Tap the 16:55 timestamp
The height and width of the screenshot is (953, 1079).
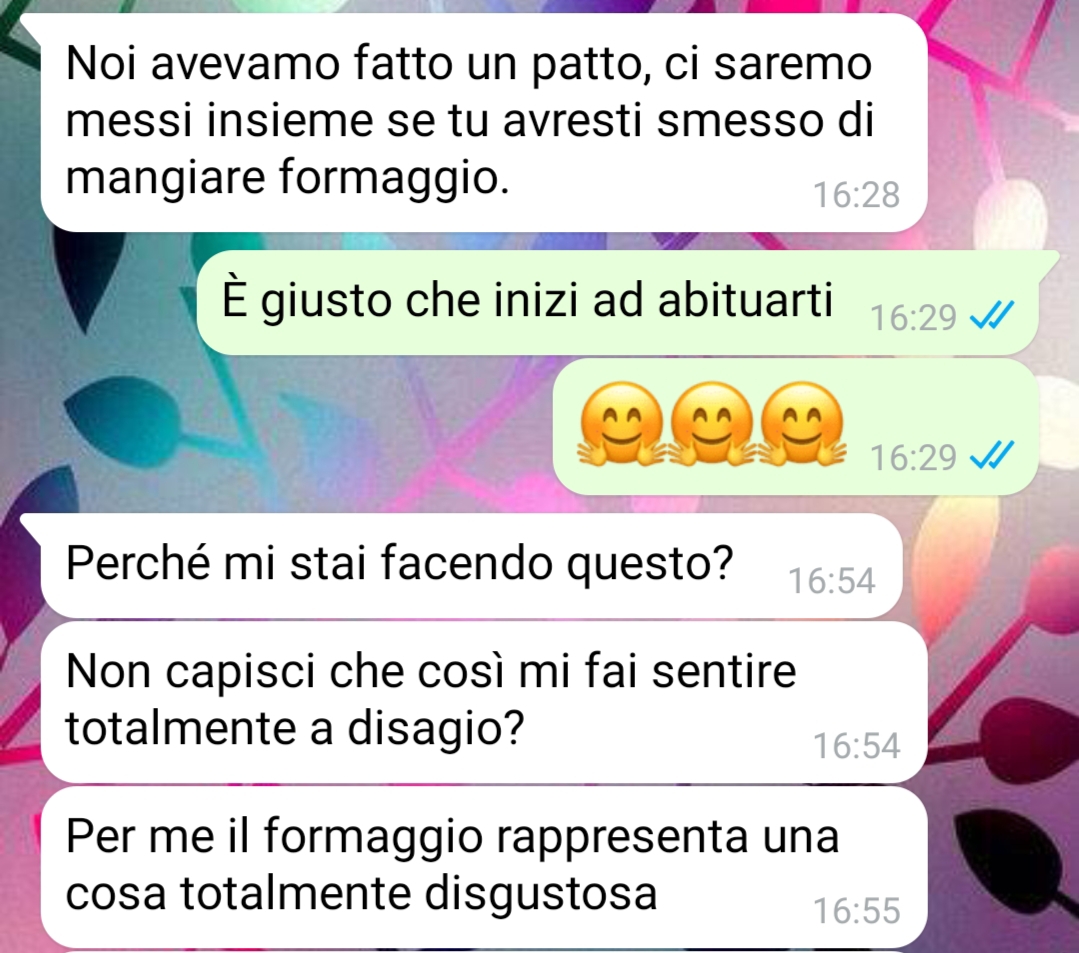[856, 911]
